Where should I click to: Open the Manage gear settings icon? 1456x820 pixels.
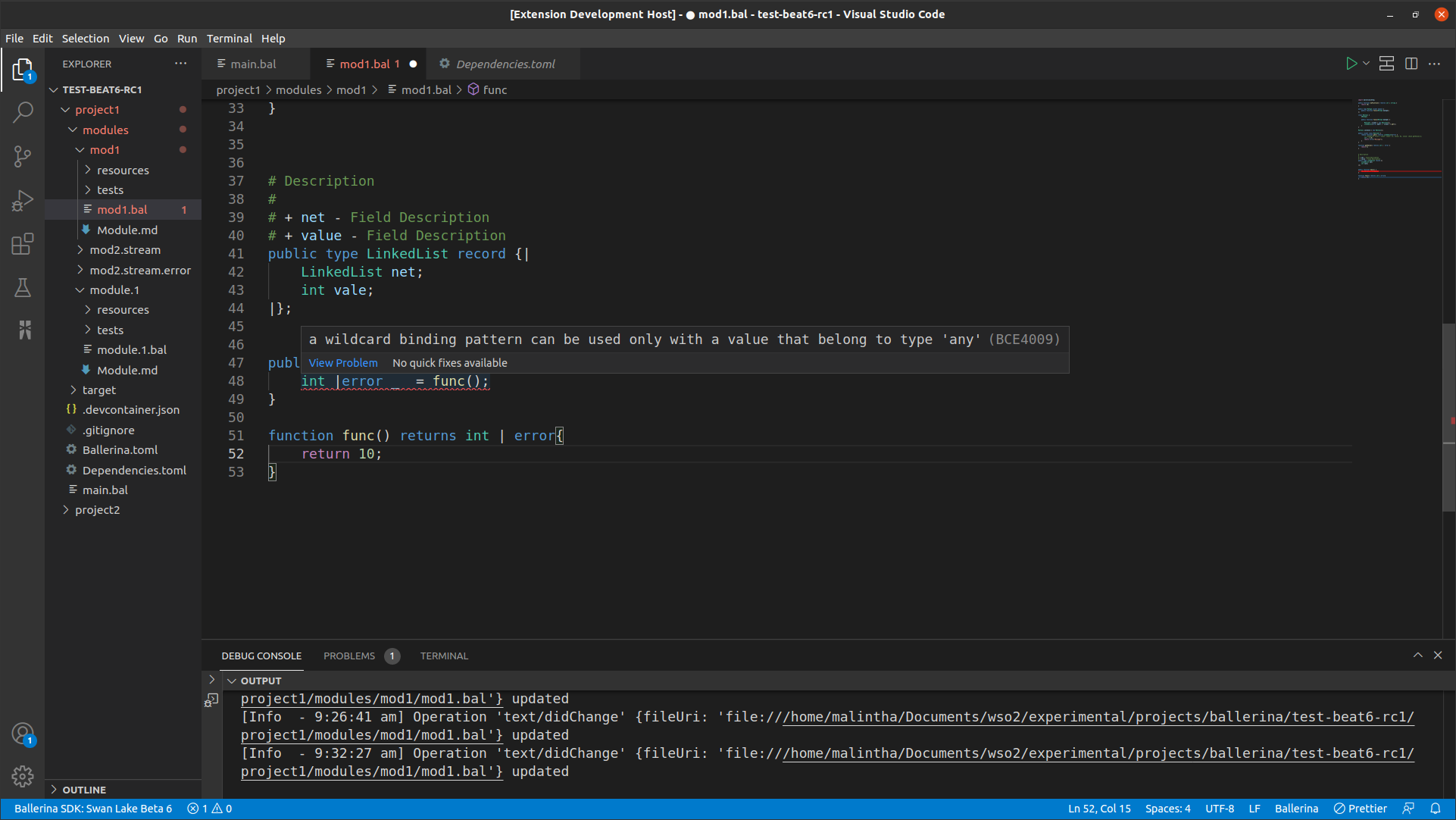pyautogui.click(x=23, y=776)
